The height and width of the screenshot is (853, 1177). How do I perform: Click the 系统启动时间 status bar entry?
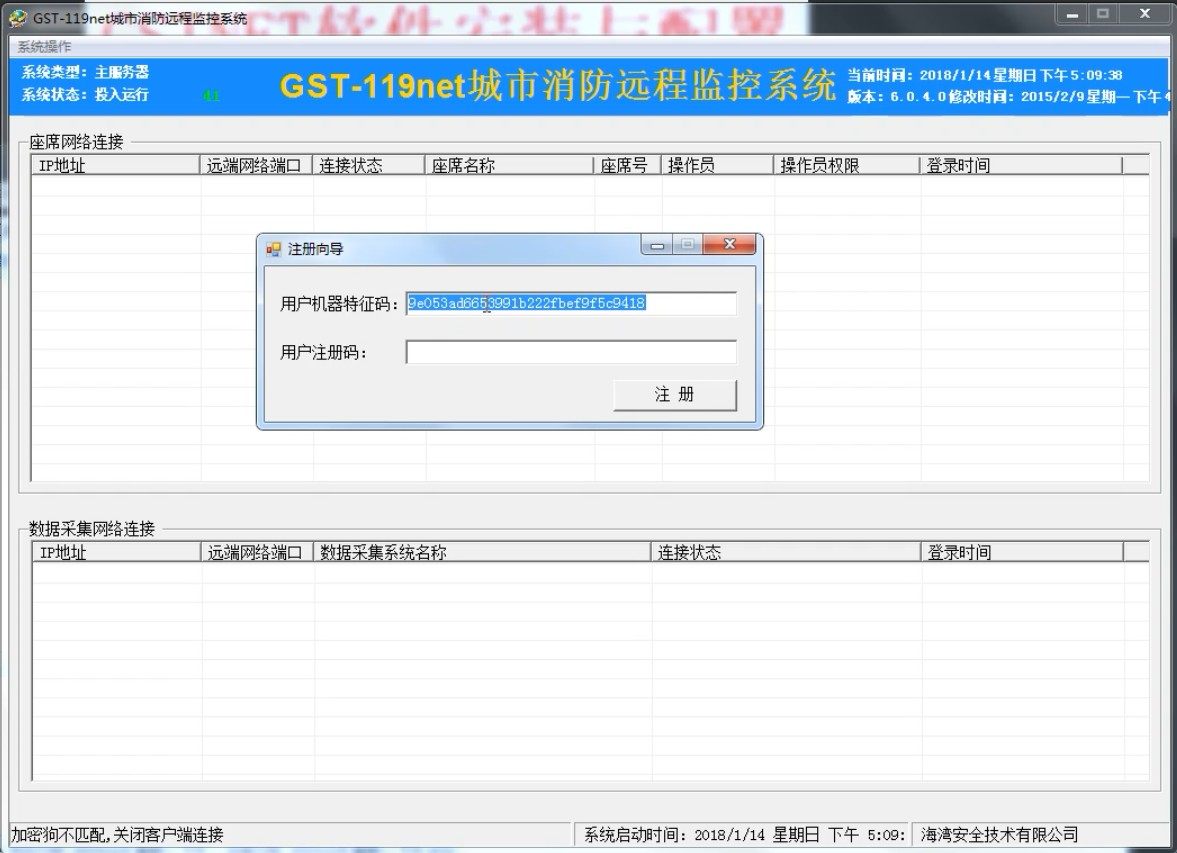744,835
